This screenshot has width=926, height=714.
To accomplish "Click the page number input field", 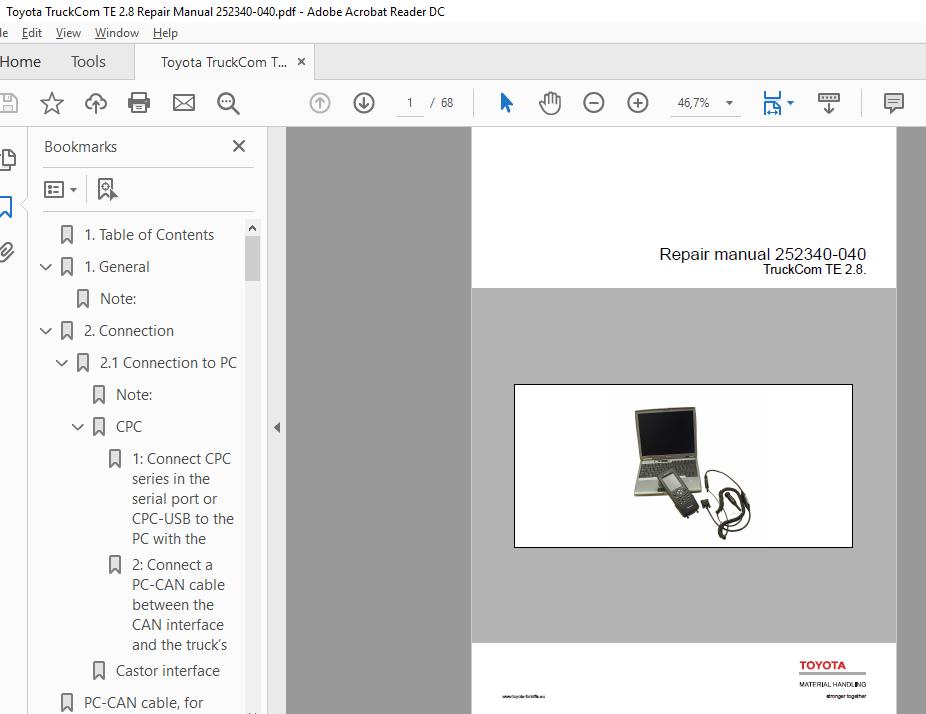I will pos(410,103).
